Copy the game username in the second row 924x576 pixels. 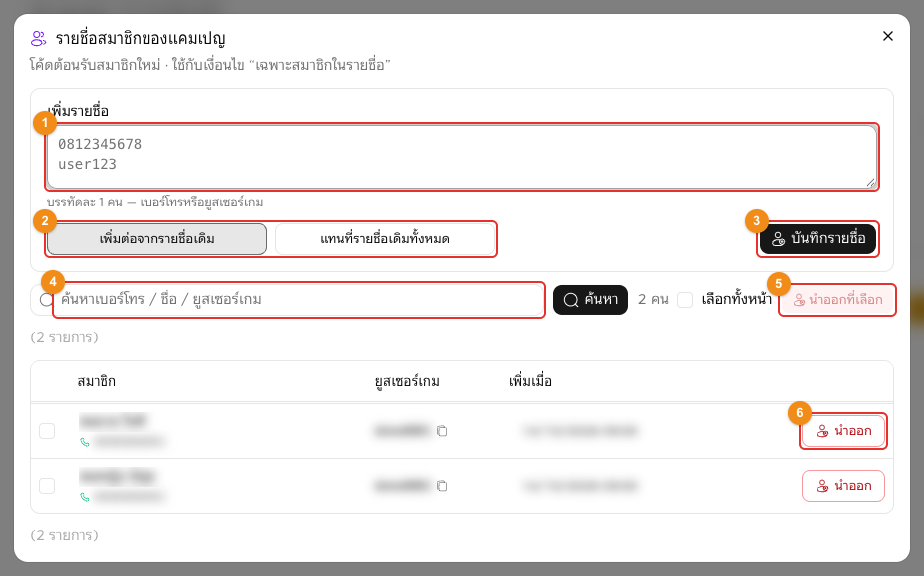(x=442, y=486)
